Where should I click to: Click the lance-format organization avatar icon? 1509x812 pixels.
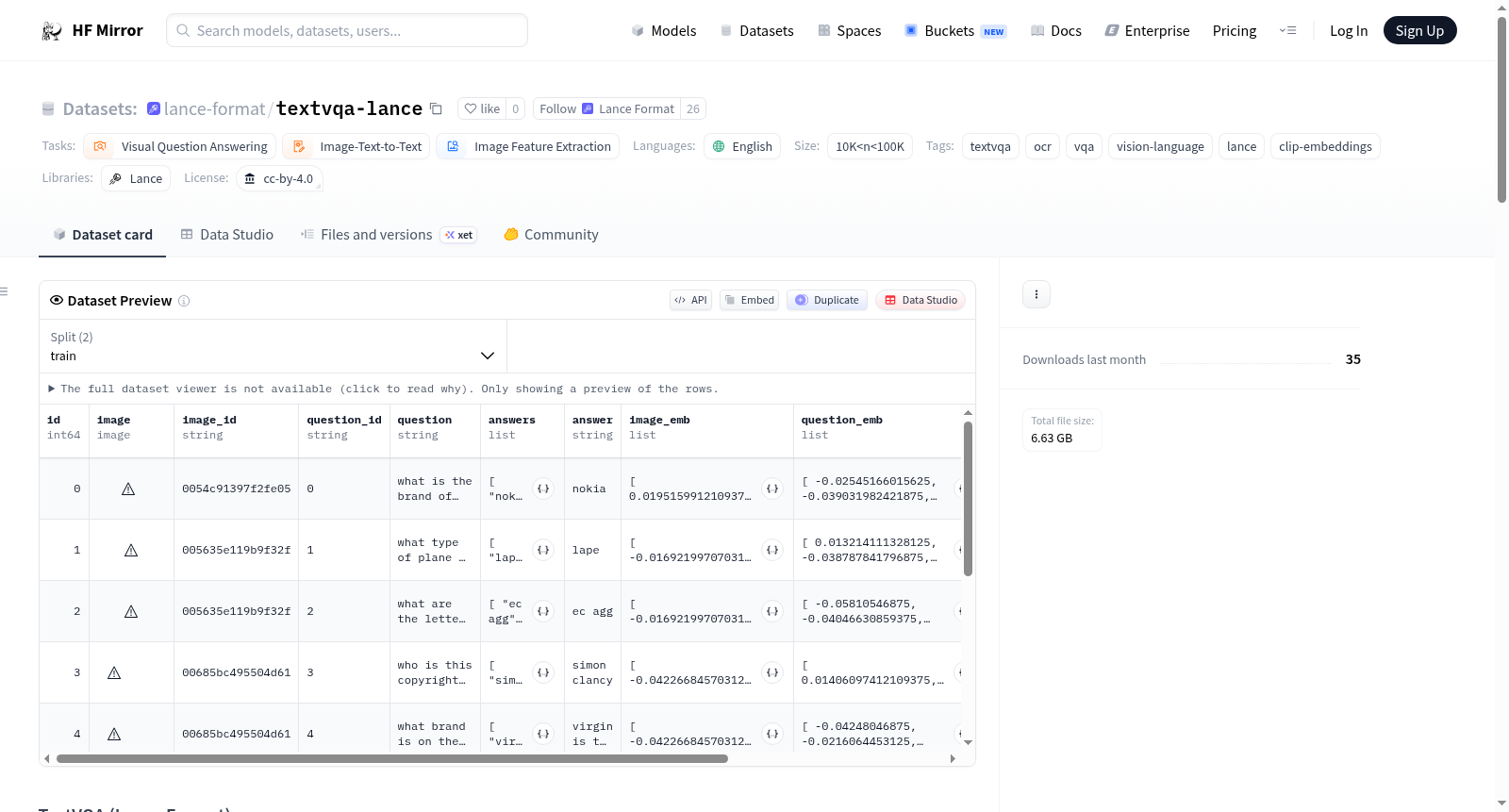(153, 108)
